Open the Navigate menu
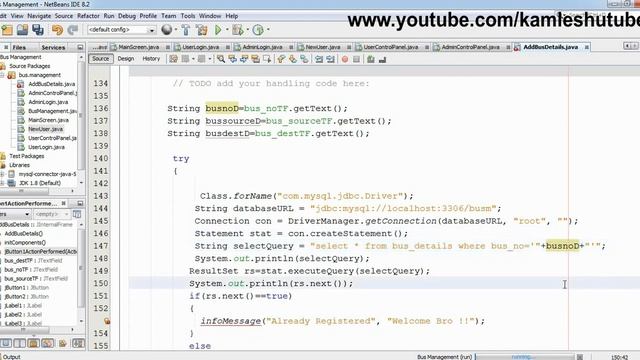 [39, 16]
